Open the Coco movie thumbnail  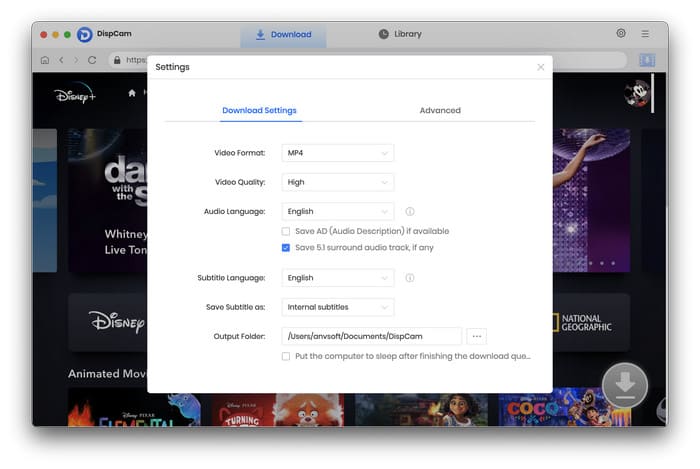click(564, 407)
